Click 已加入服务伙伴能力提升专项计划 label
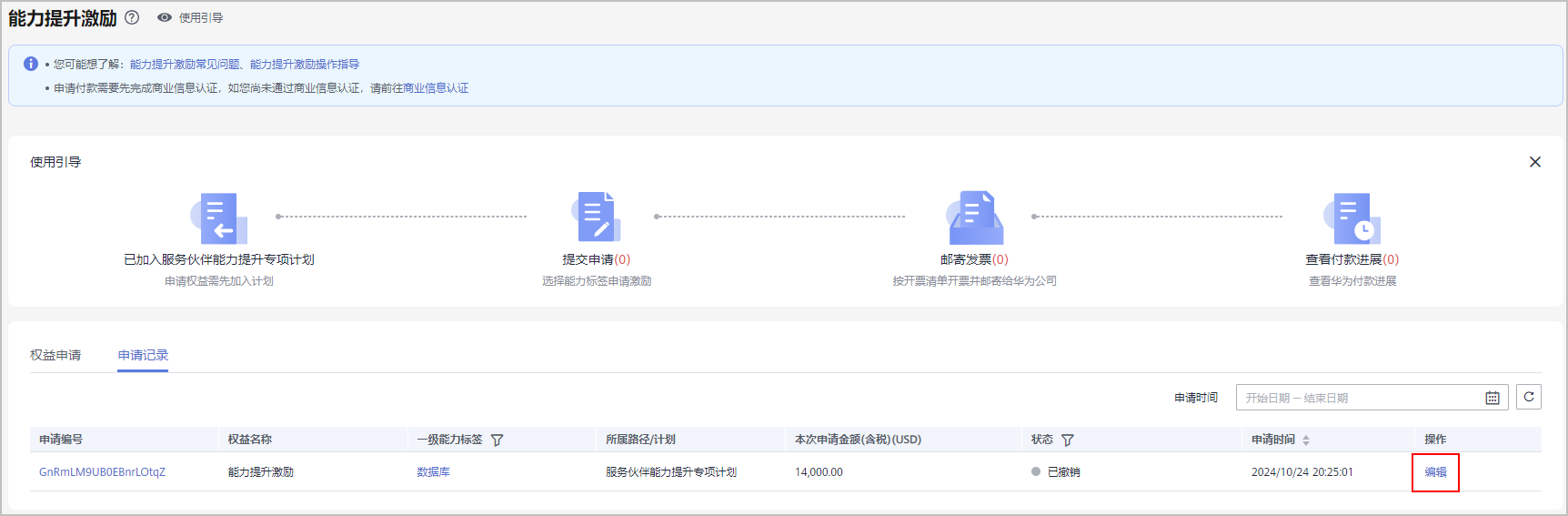This screenshot has width=1568, height=516. tap(219, 259)
